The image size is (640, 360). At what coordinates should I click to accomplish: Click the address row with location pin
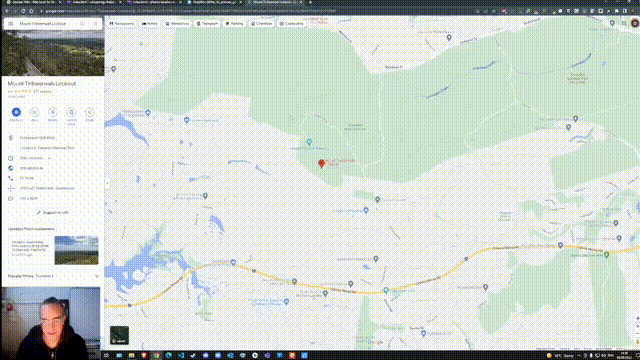click(53, 138)
